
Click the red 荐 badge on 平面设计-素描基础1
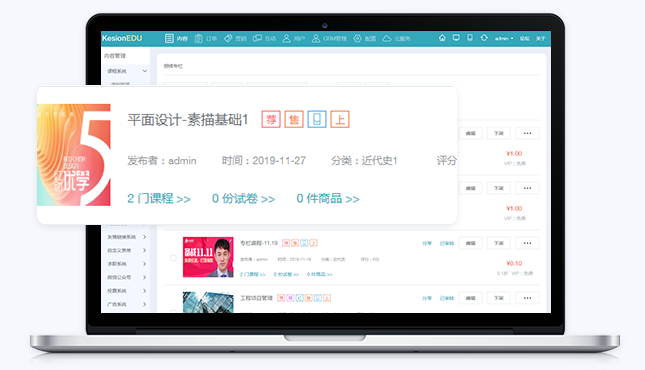coord(271,119)
